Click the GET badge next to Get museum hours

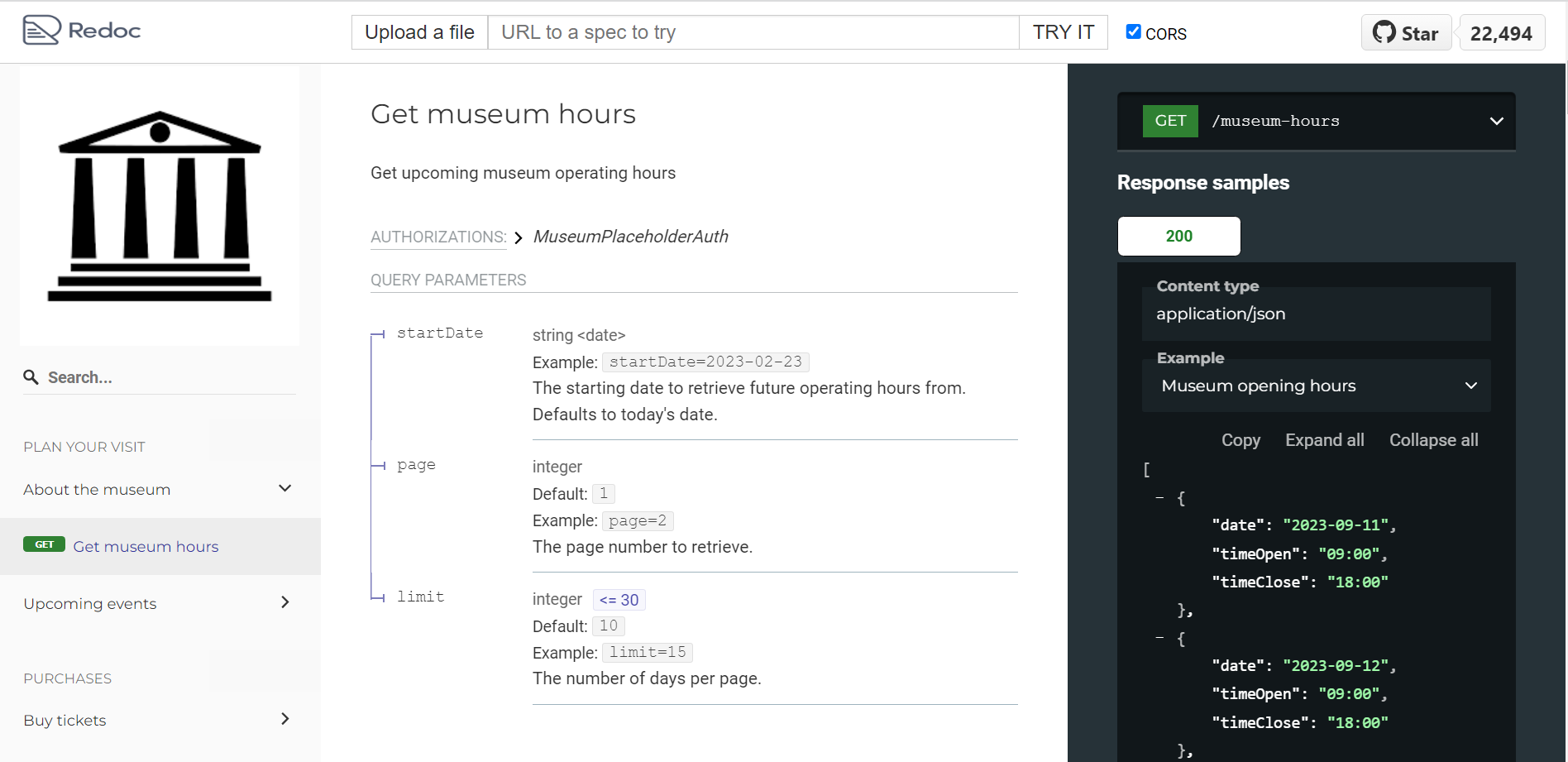pyautogui.click(x=45, y=544)
